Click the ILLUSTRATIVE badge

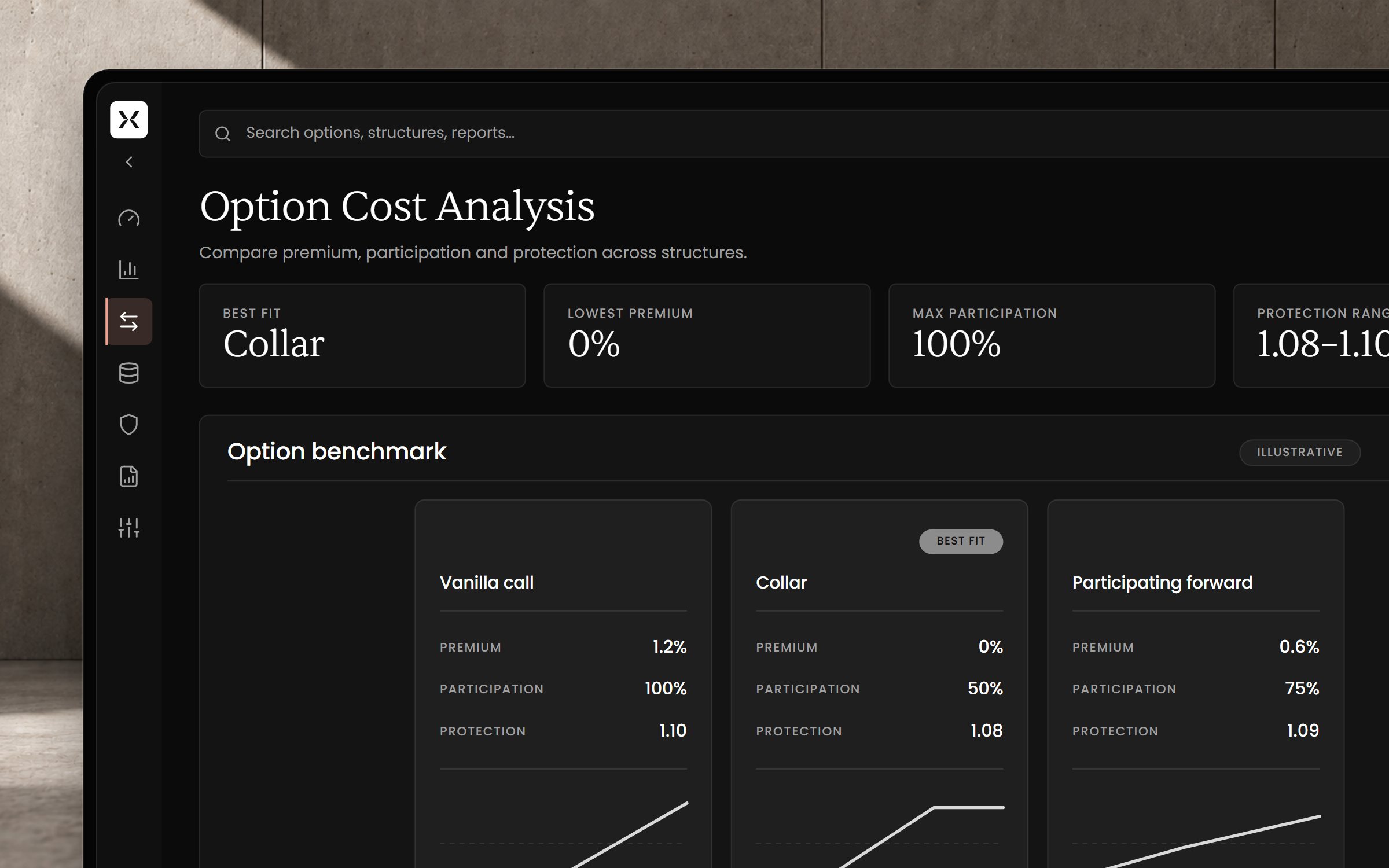(1300, 452)
